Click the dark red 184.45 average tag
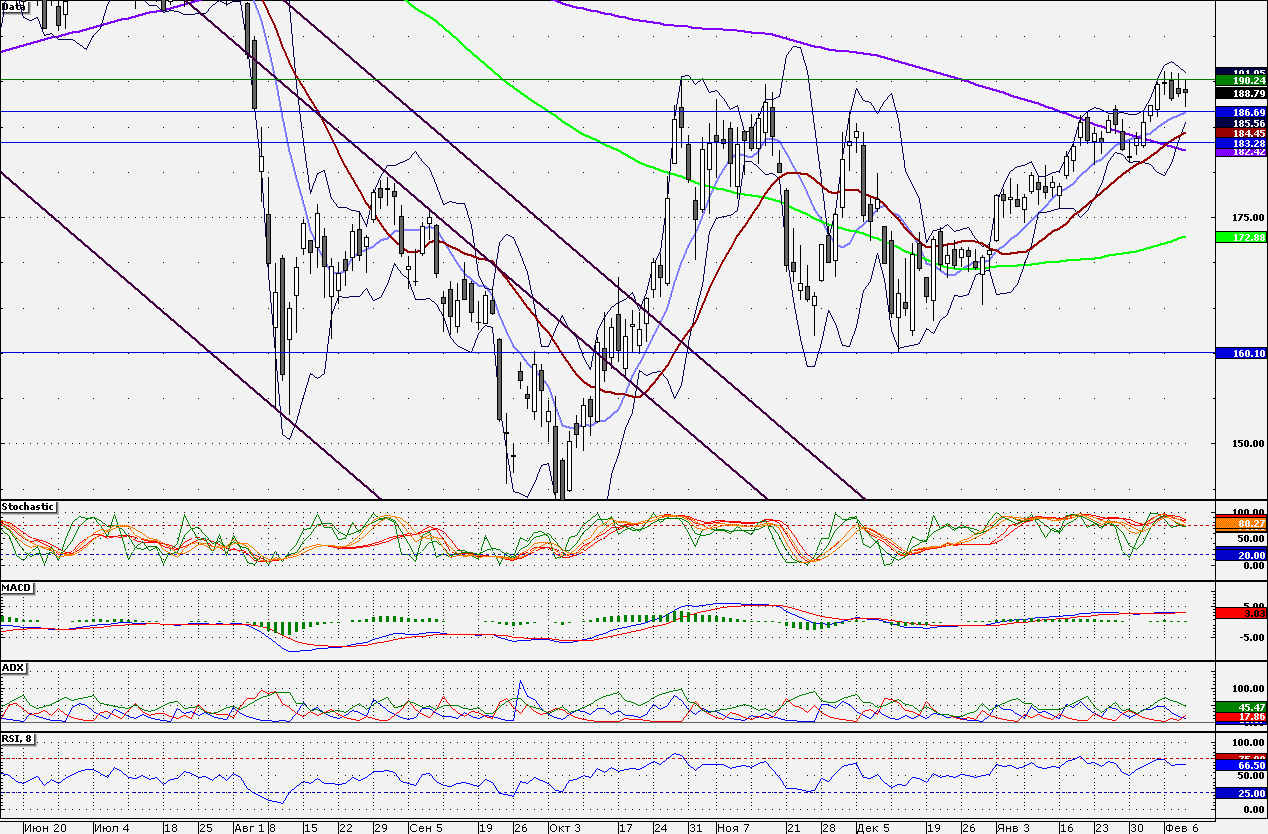1268x834 pixels. click(x=1241, y=133)
